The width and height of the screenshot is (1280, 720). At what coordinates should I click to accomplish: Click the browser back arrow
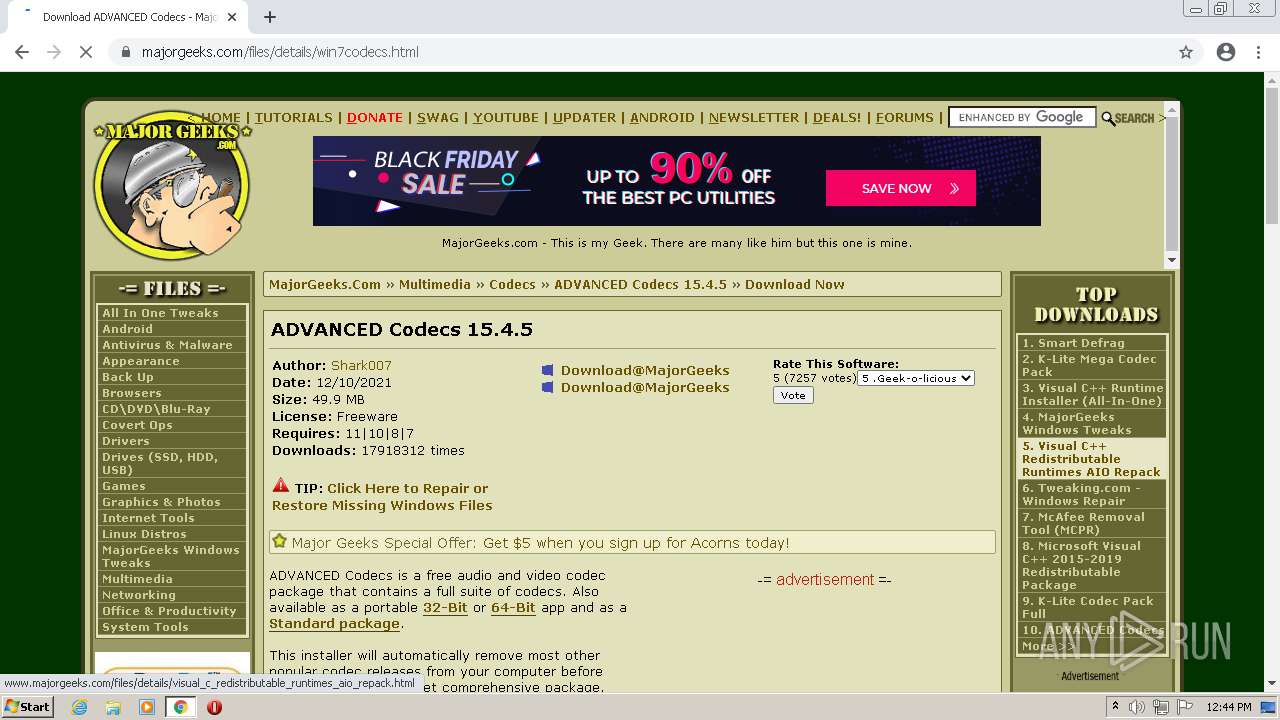click(x=22, y=52)
